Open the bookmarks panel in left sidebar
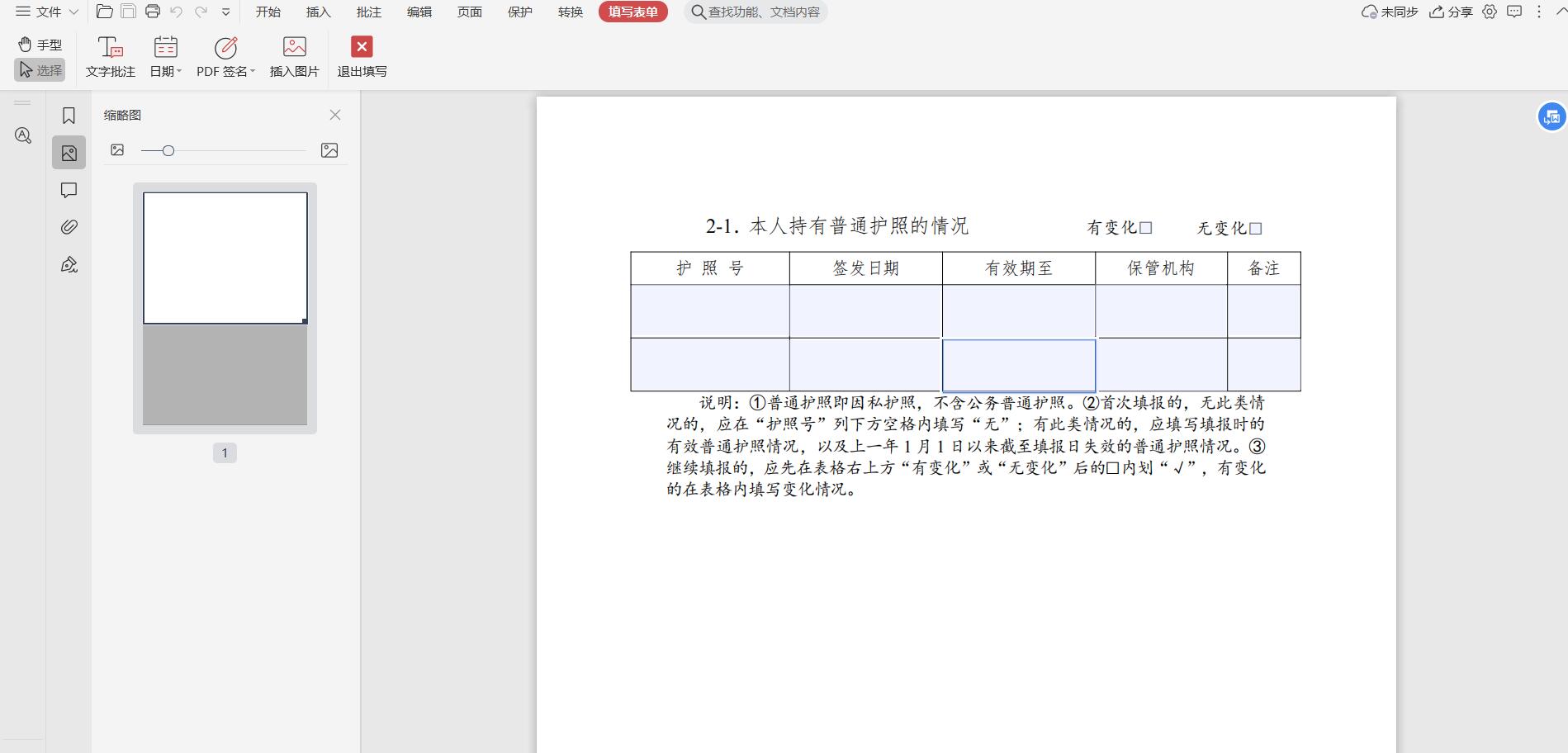This screenshot has height=753, width=1568. coord(69,116)
